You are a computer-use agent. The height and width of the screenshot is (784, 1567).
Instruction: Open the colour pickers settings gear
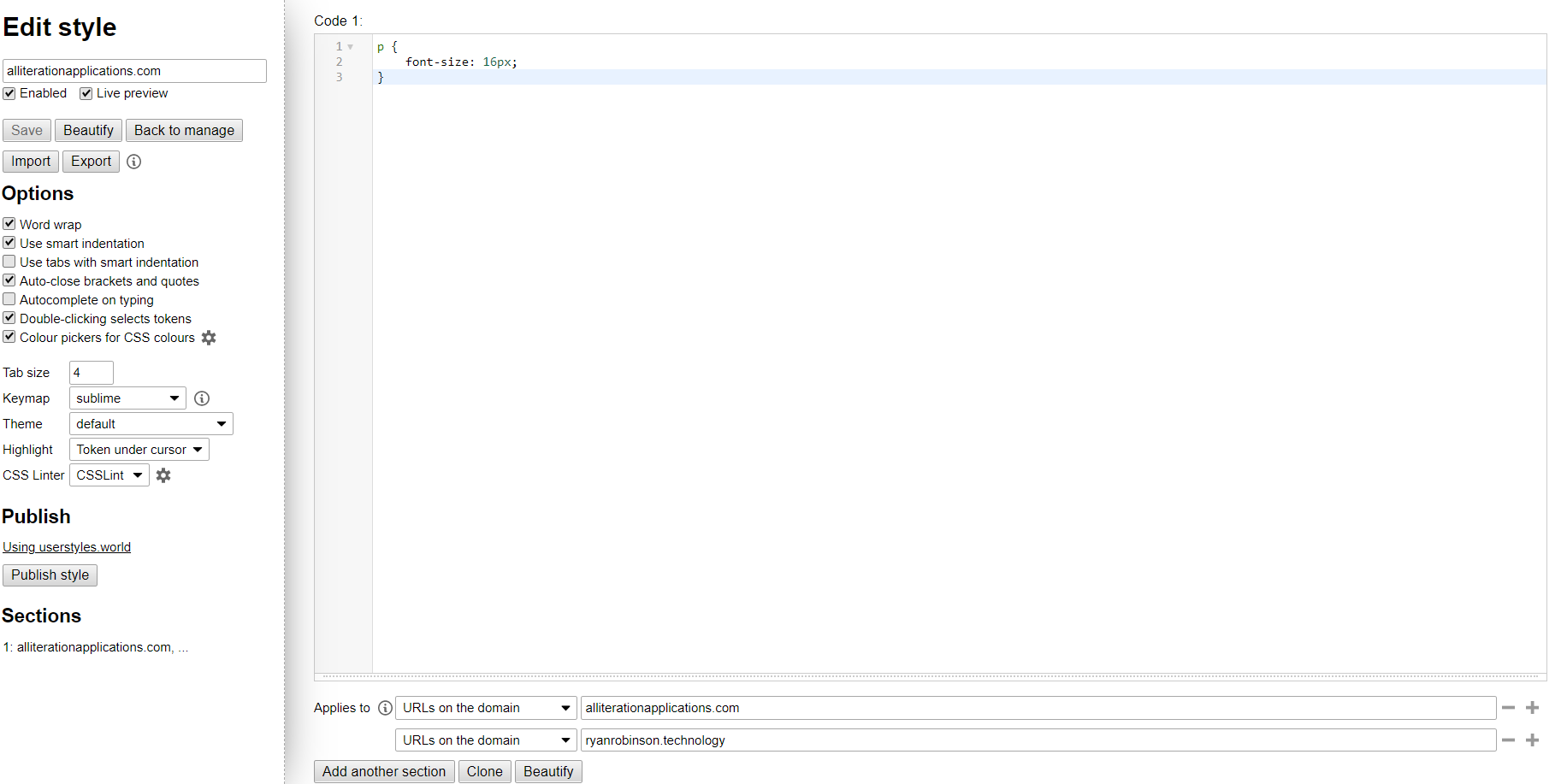(x=208, y=338)
